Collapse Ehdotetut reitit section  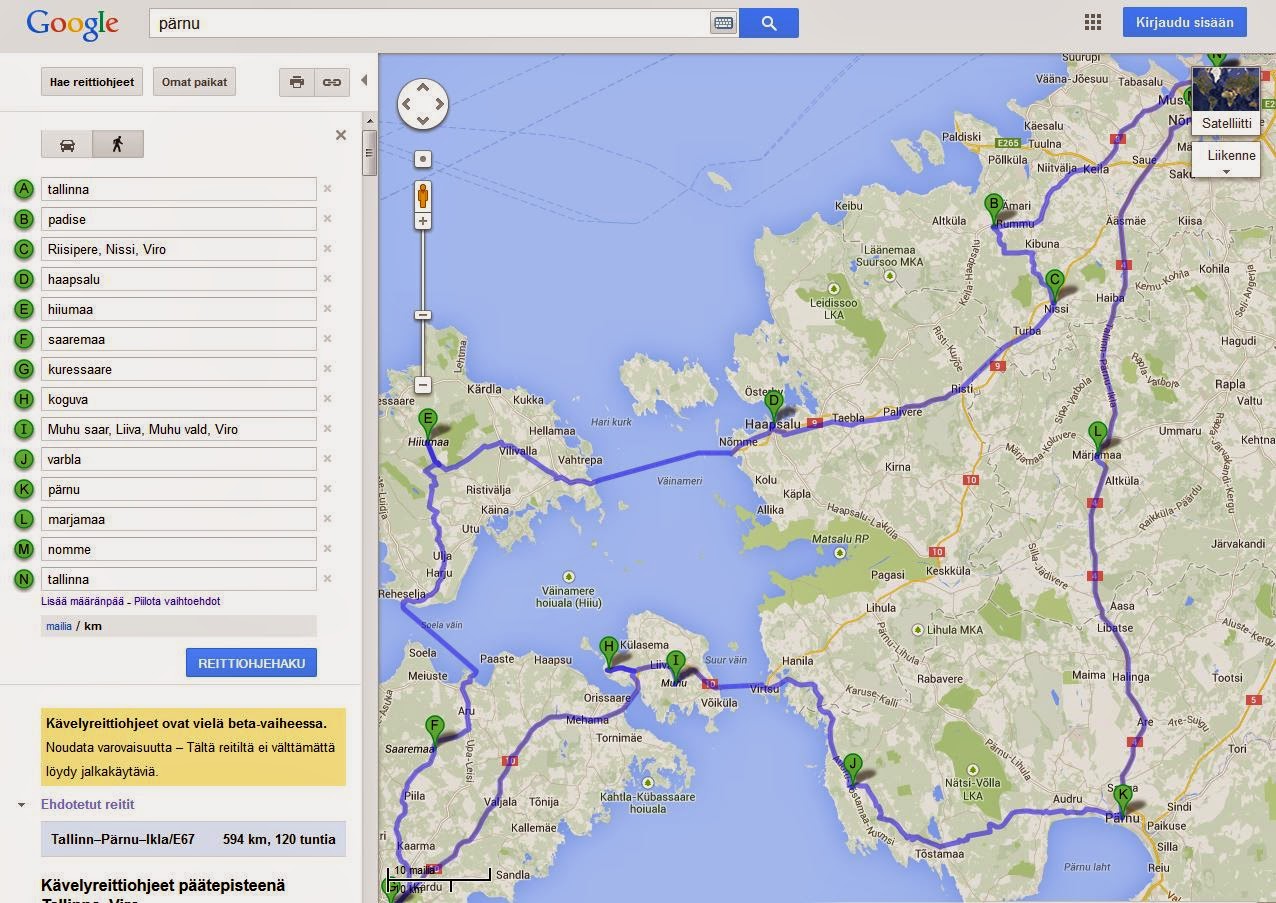point(22,804)
